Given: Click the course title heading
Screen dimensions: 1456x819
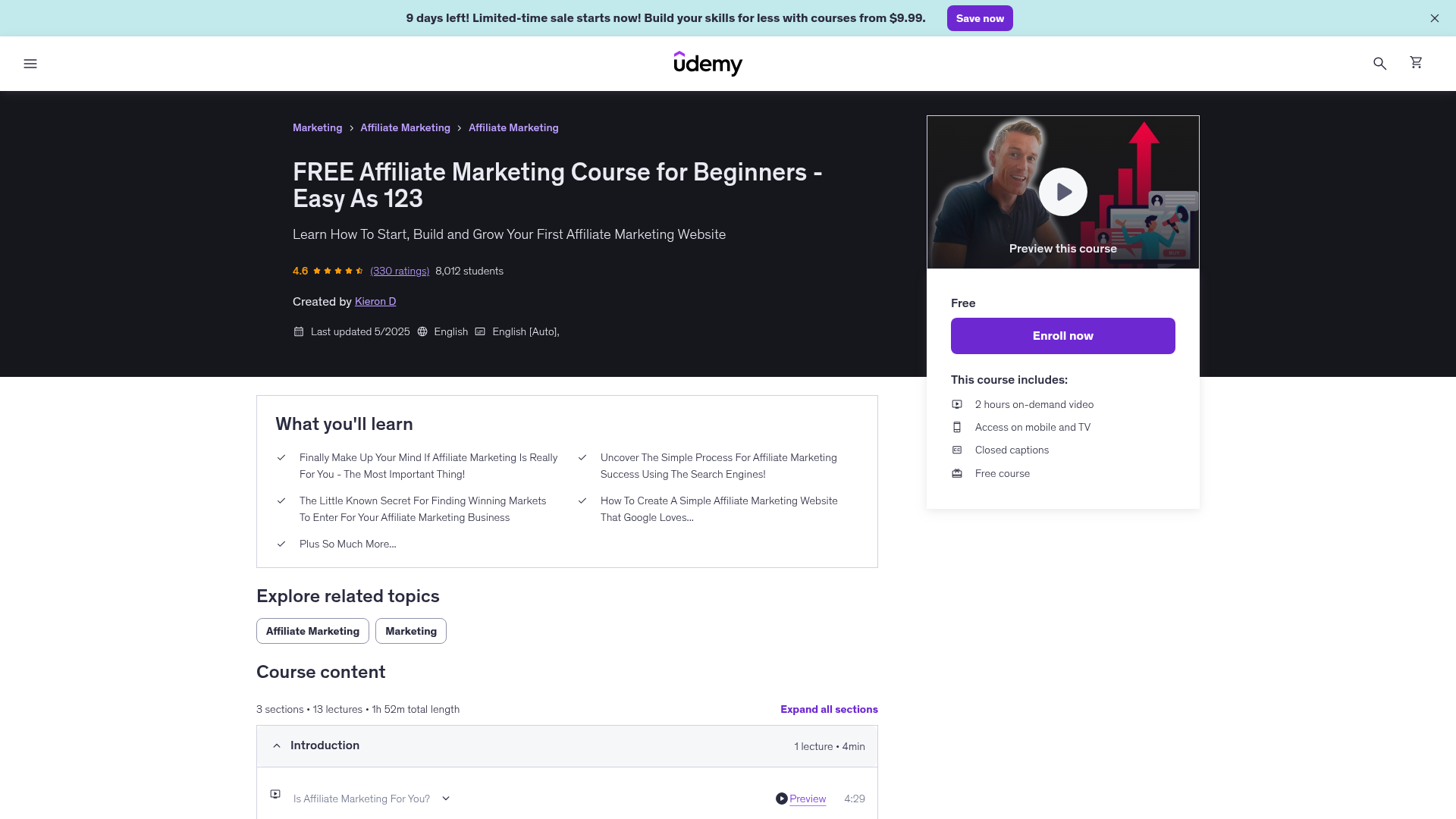Looking at the screenshot, I should [557, 185].
